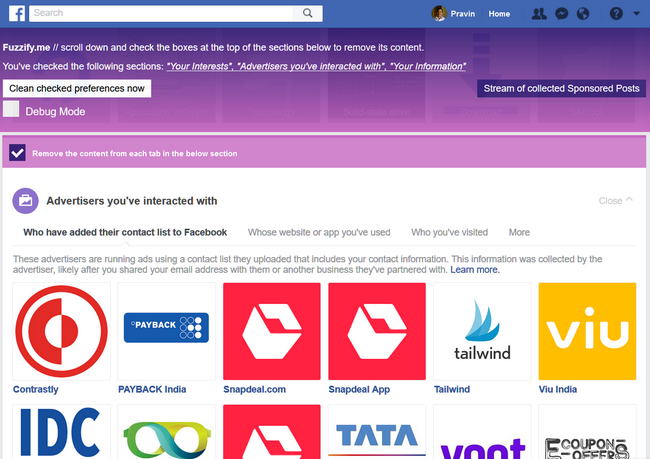Open the More tab
Viewport: 650px width, 459px height.
tap(519, 232)
